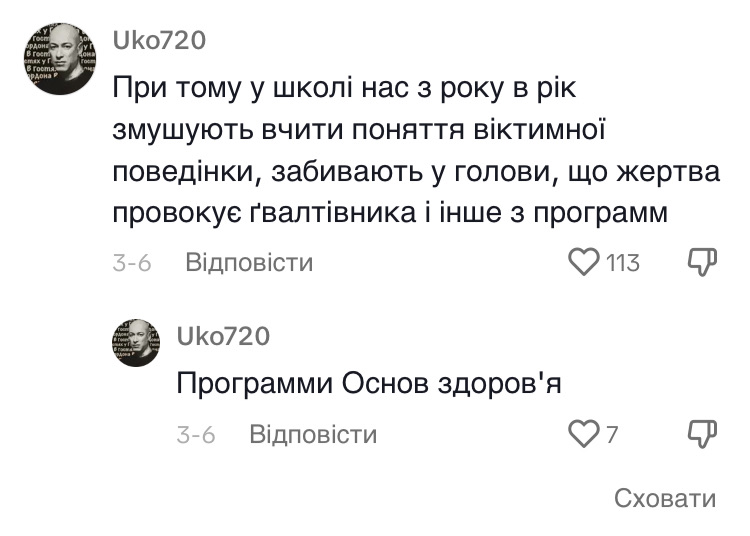The image size is (750, 536).
Task: Click the 7 likes count on the reply
Action: click(x=612, y=435)
